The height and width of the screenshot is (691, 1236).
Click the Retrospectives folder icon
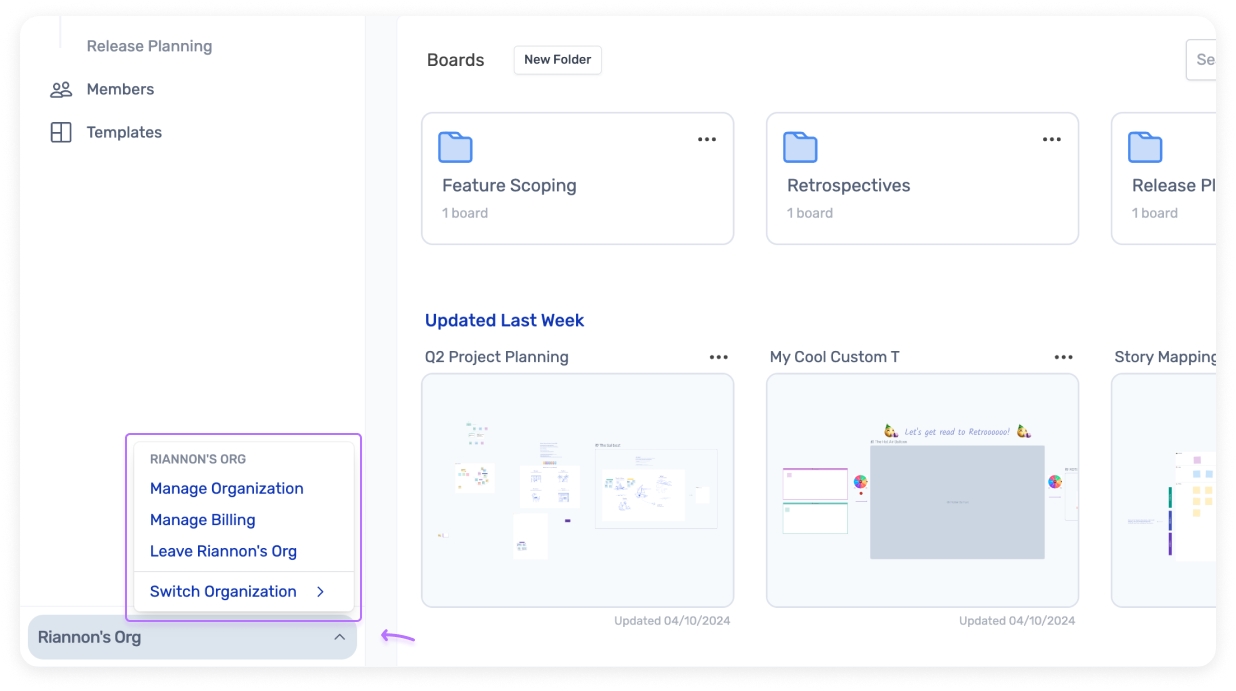pos(800,147)
